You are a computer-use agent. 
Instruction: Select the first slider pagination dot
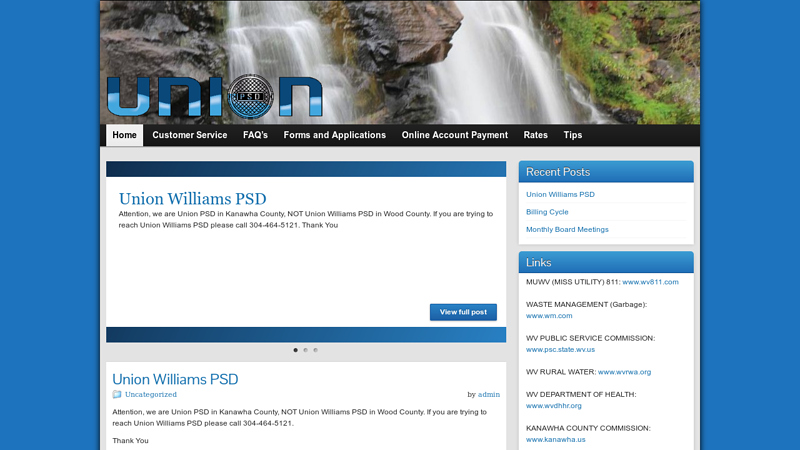pyautogui.click(x=296, y=350)
